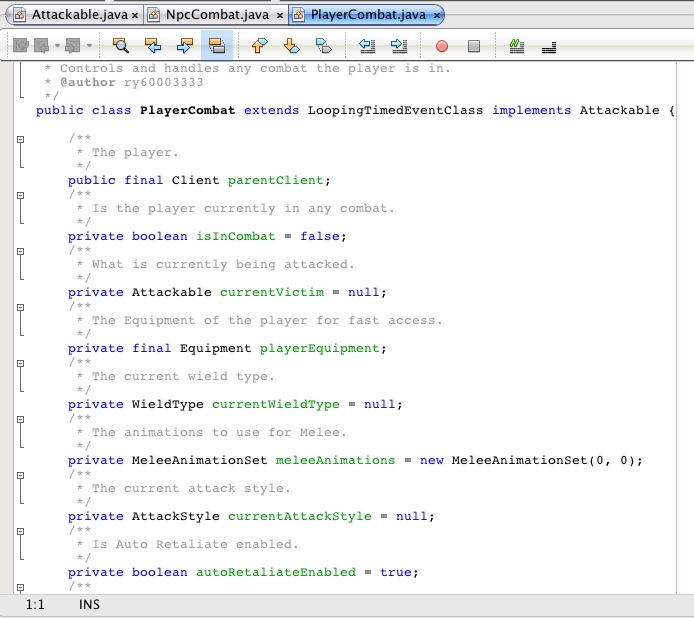Click the Find Selection magnifier icon
The image size is (694, 618).
[120, 46]
